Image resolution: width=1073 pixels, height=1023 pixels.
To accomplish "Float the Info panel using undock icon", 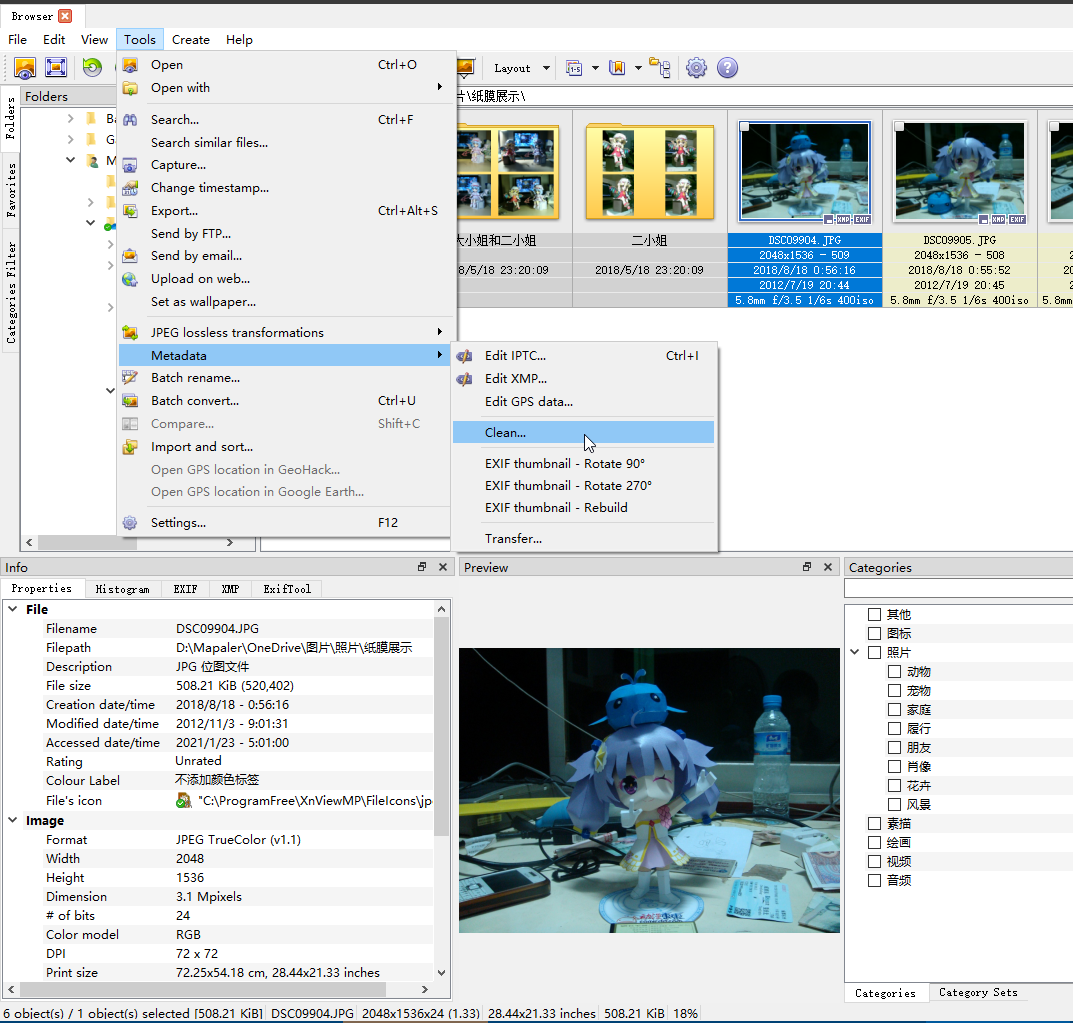I will [422, 567].
